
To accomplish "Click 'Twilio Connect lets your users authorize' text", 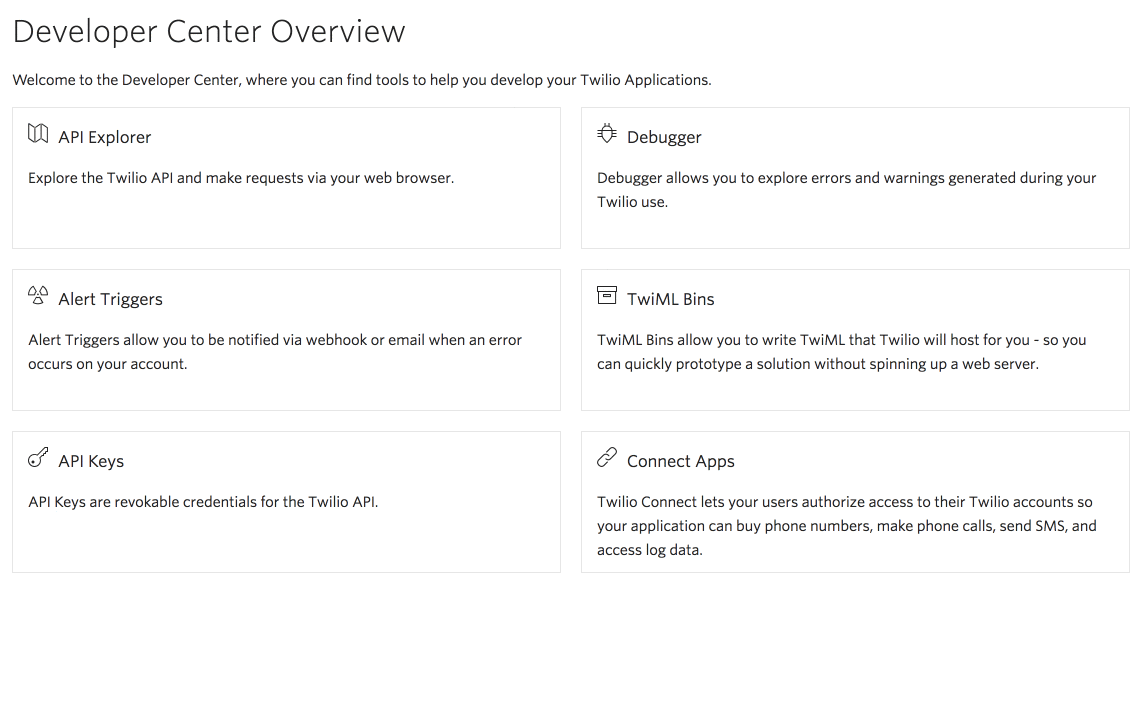I will [x=846, y=526].
